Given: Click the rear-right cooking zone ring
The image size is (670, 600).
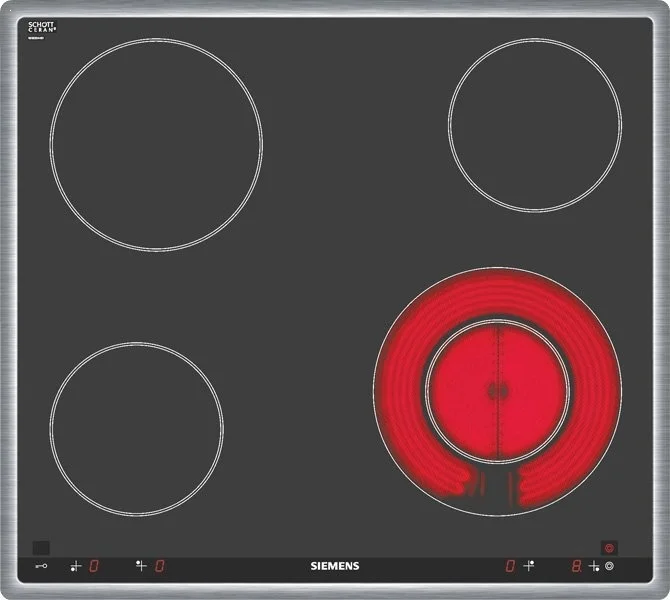Looking at the screenshot, I should (535, 125).
